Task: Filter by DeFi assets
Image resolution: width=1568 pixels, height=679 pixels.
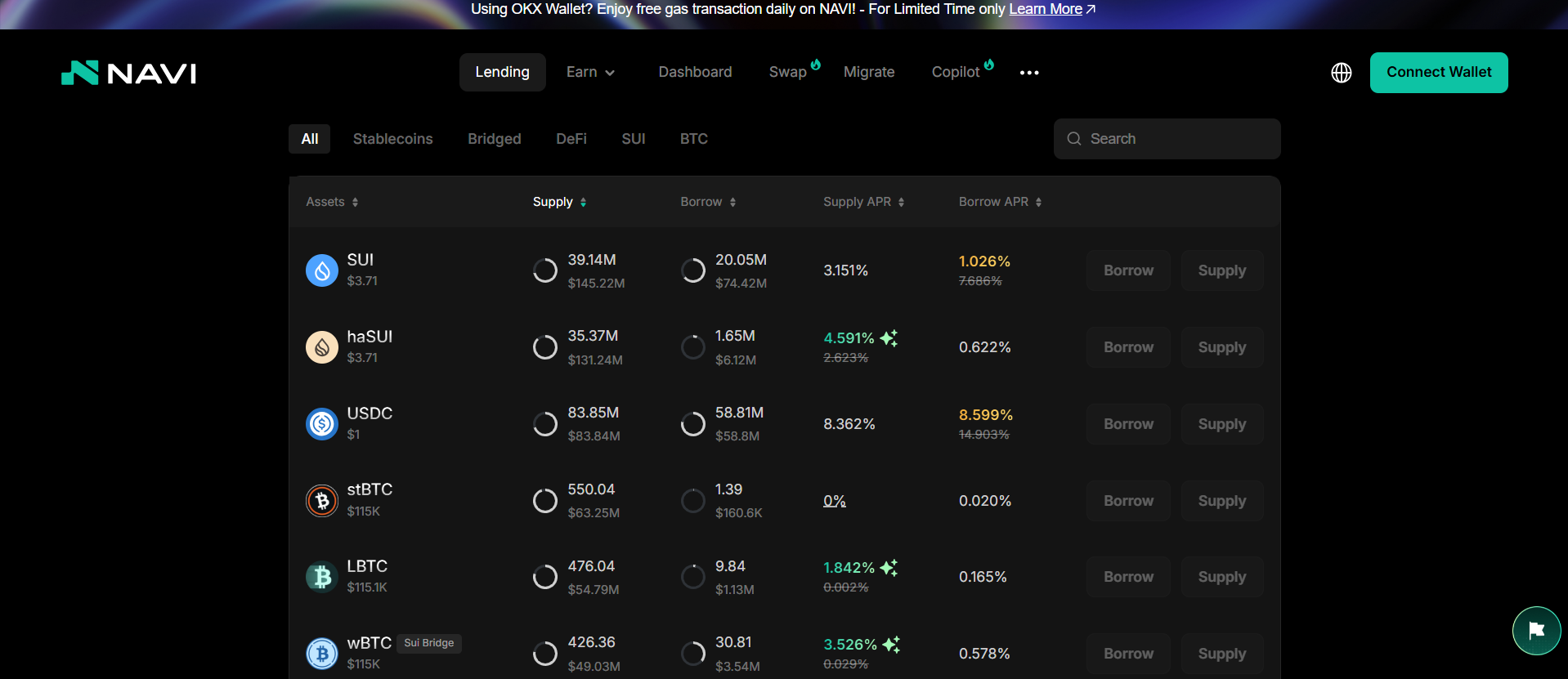Action: pyautogui.click(x=571, y=139)
